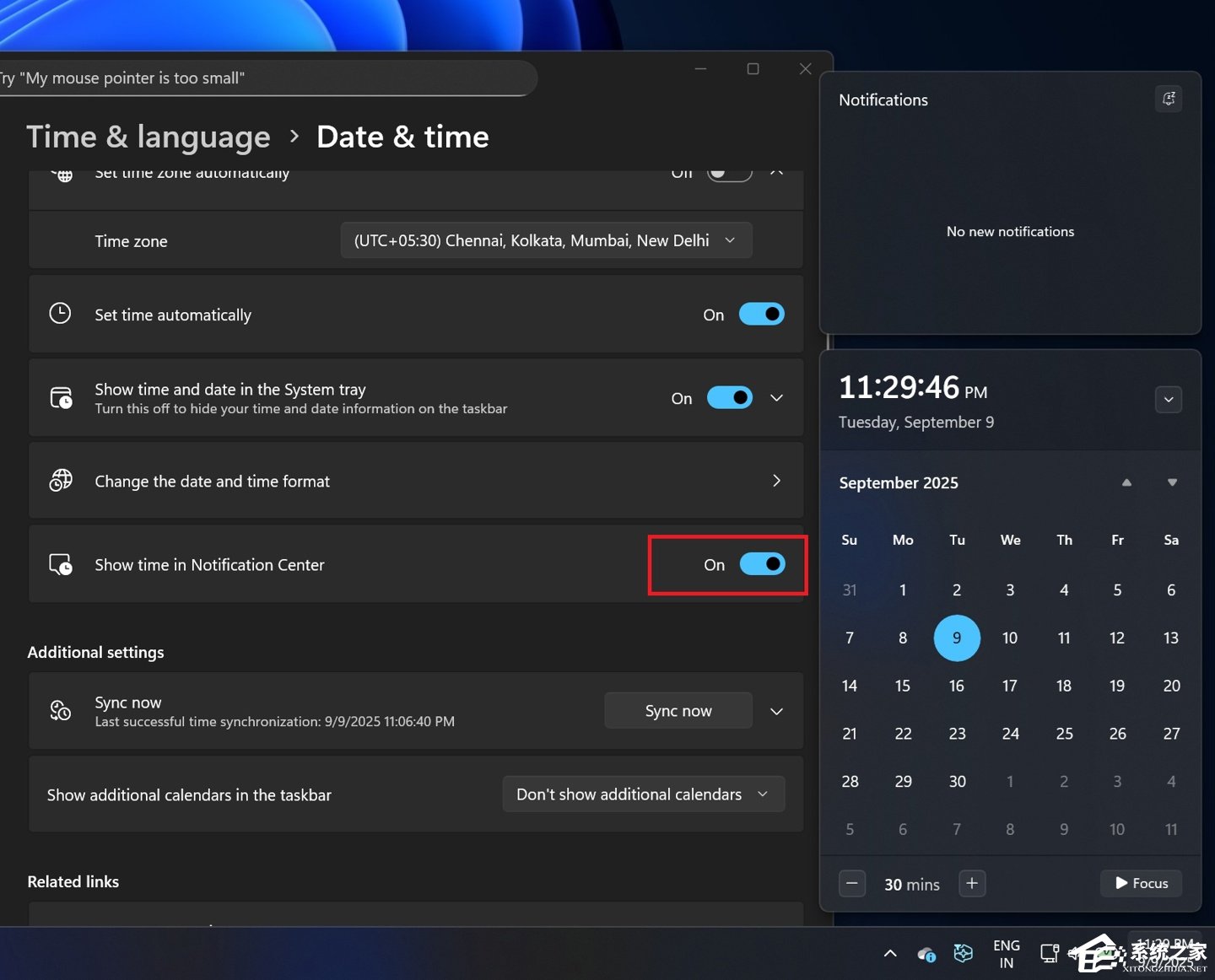Open the Time zone dropdown list
Image resolution: width=1215 pixels, height=980 pixels.
tap(546, 240)
